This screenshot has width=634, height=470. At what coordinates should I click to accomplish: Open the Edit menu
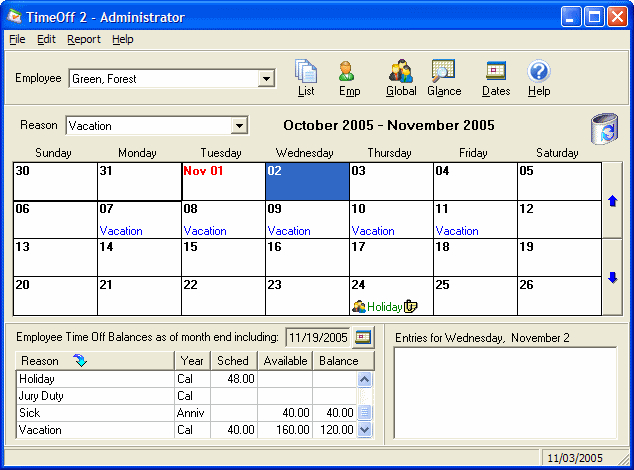pos(46,39)
